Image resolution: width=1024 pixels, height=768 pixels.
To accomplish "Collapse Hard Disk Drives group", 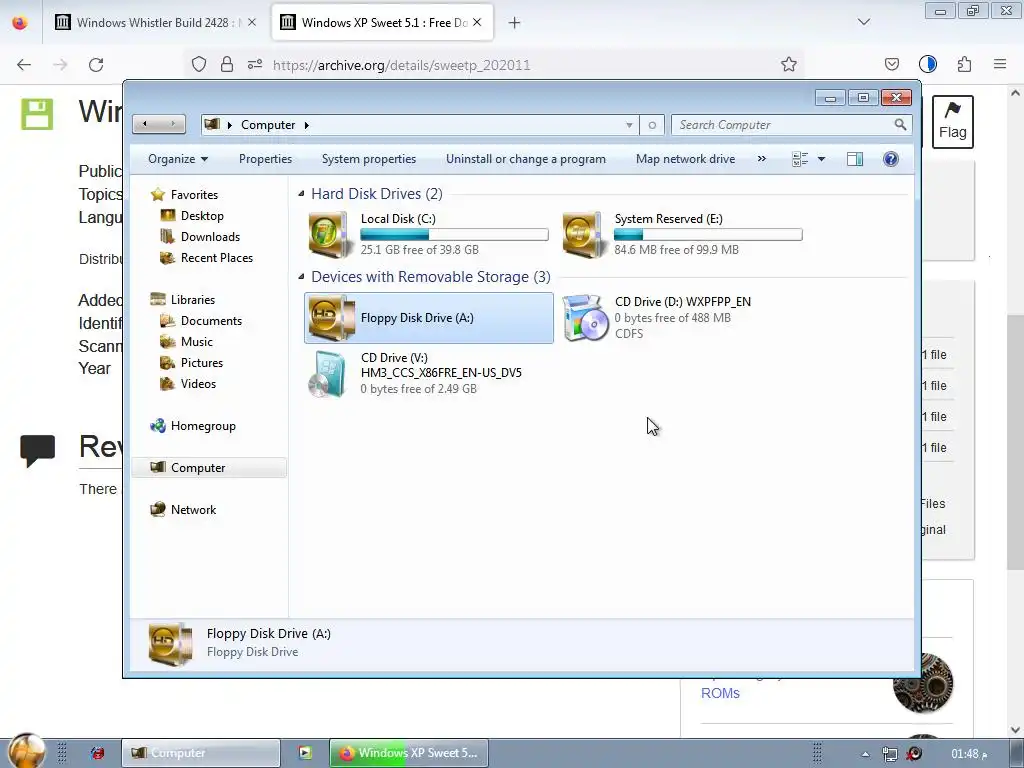I will (x=301, y=193).
